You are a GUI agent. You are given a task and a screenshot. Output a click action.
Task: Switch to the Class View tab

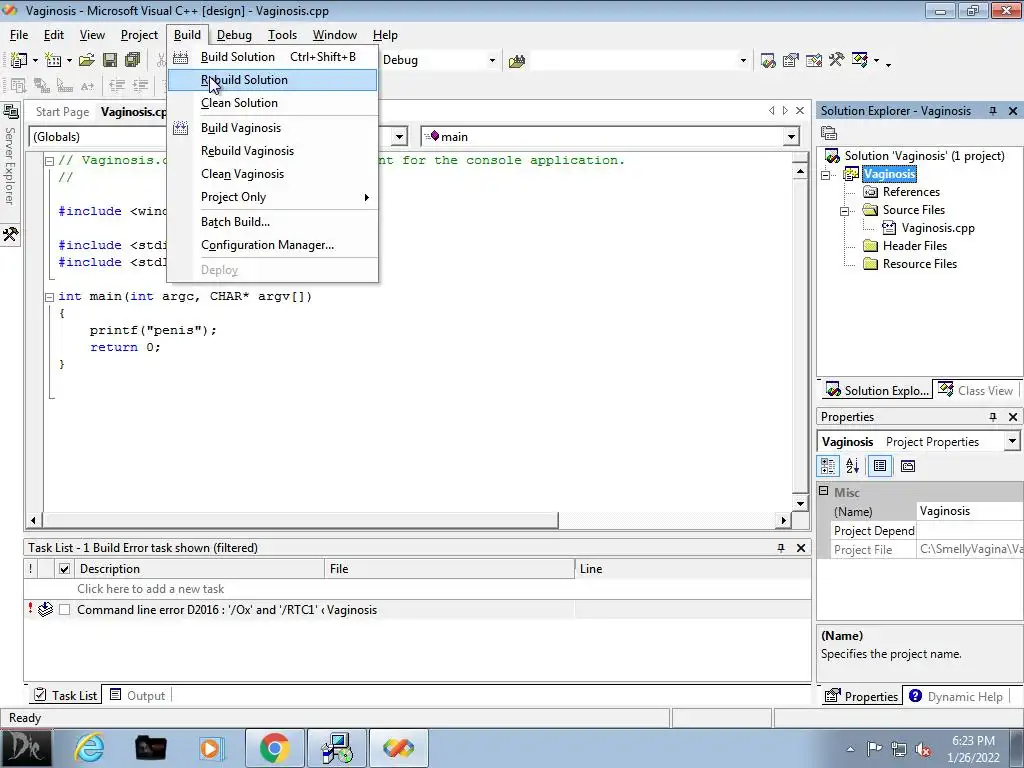[976, 391]
